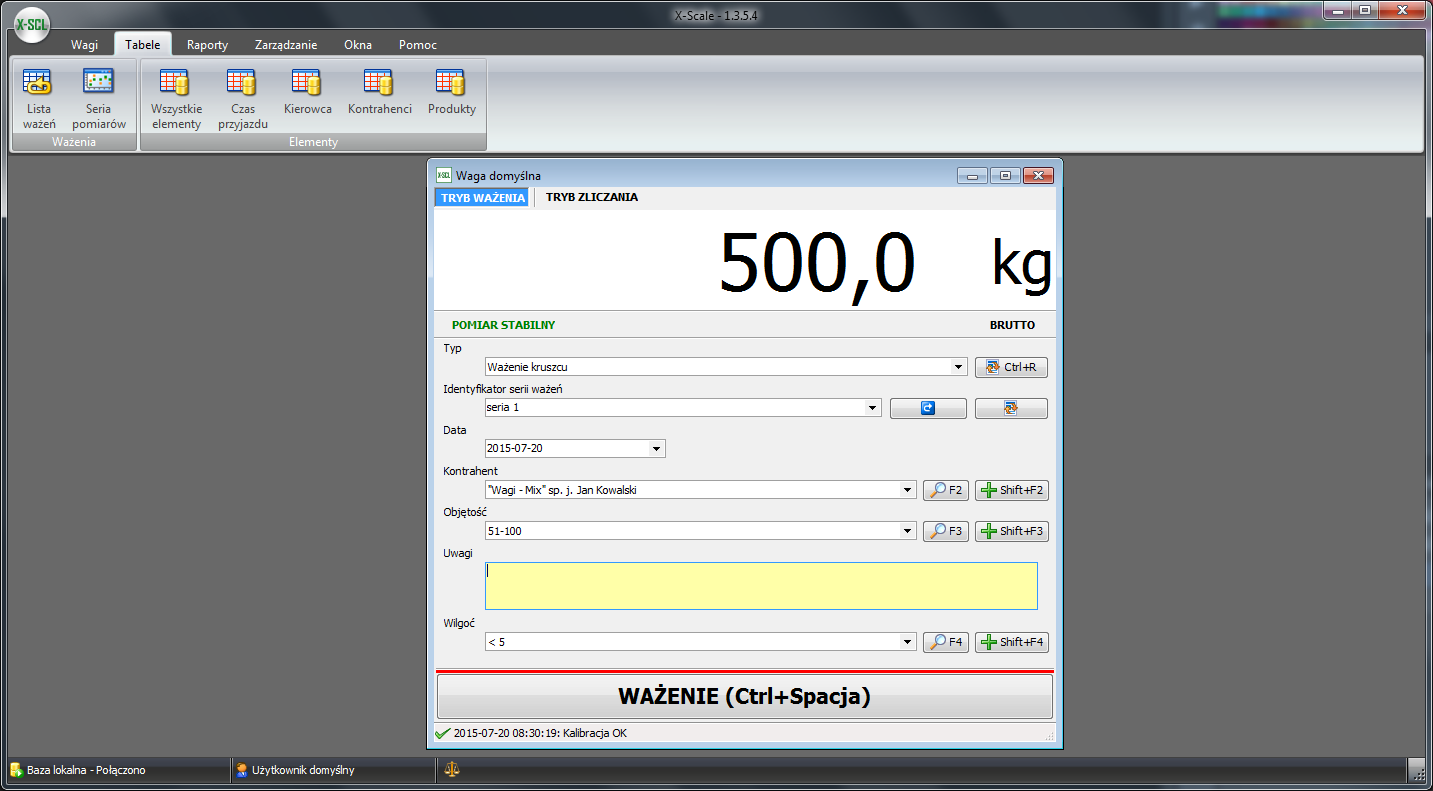Open the Czas przyjazdu table
The height and width of the screenshot is (791, 1433).
click(x=242, y=99)
